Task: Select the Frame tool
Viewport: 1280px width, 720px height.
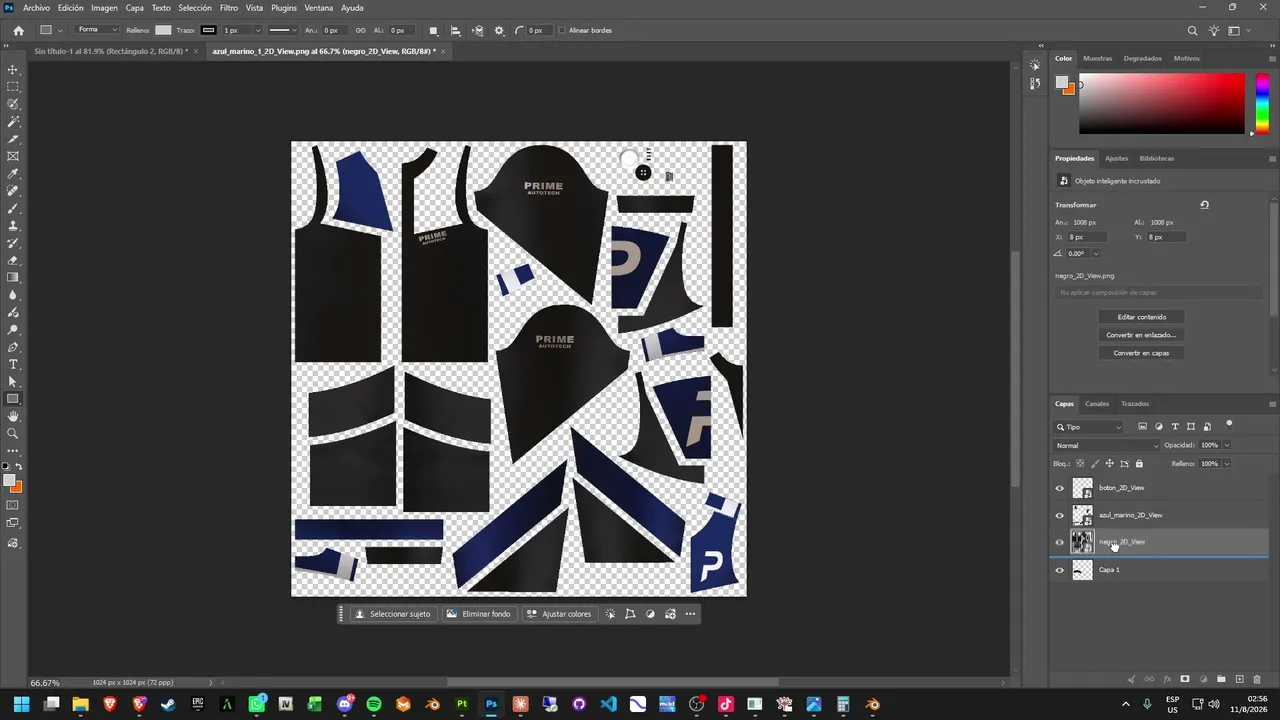Action: (13, 156)
